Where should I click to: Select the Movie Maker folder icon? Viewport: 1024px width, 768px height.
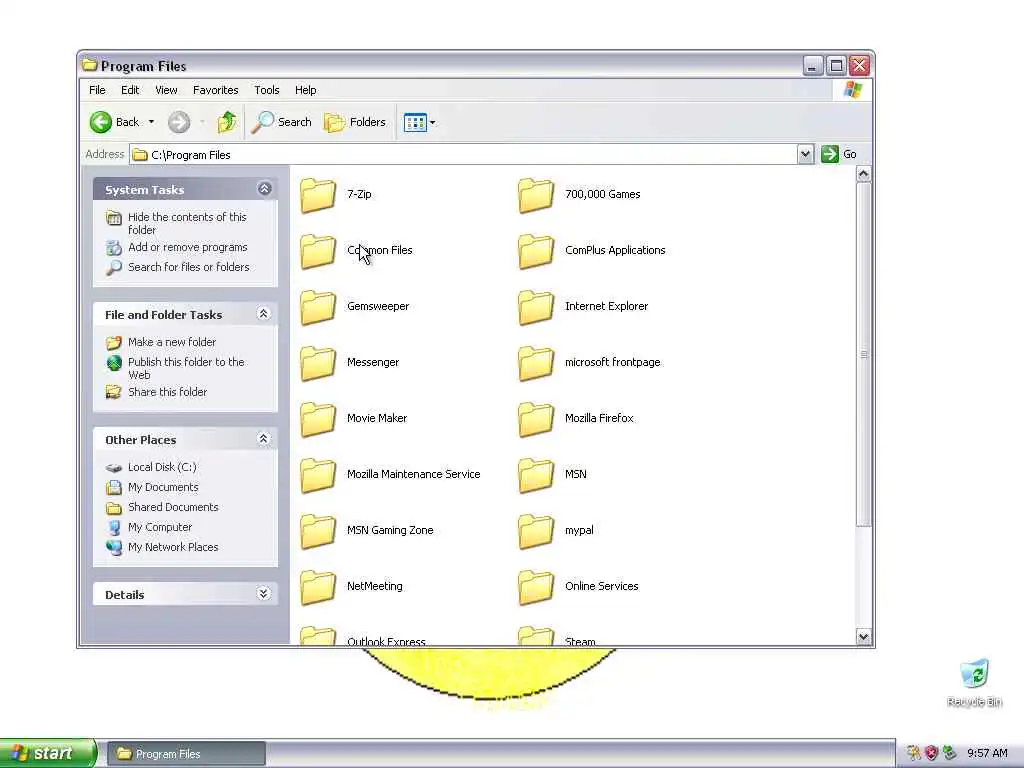point(318,419)
